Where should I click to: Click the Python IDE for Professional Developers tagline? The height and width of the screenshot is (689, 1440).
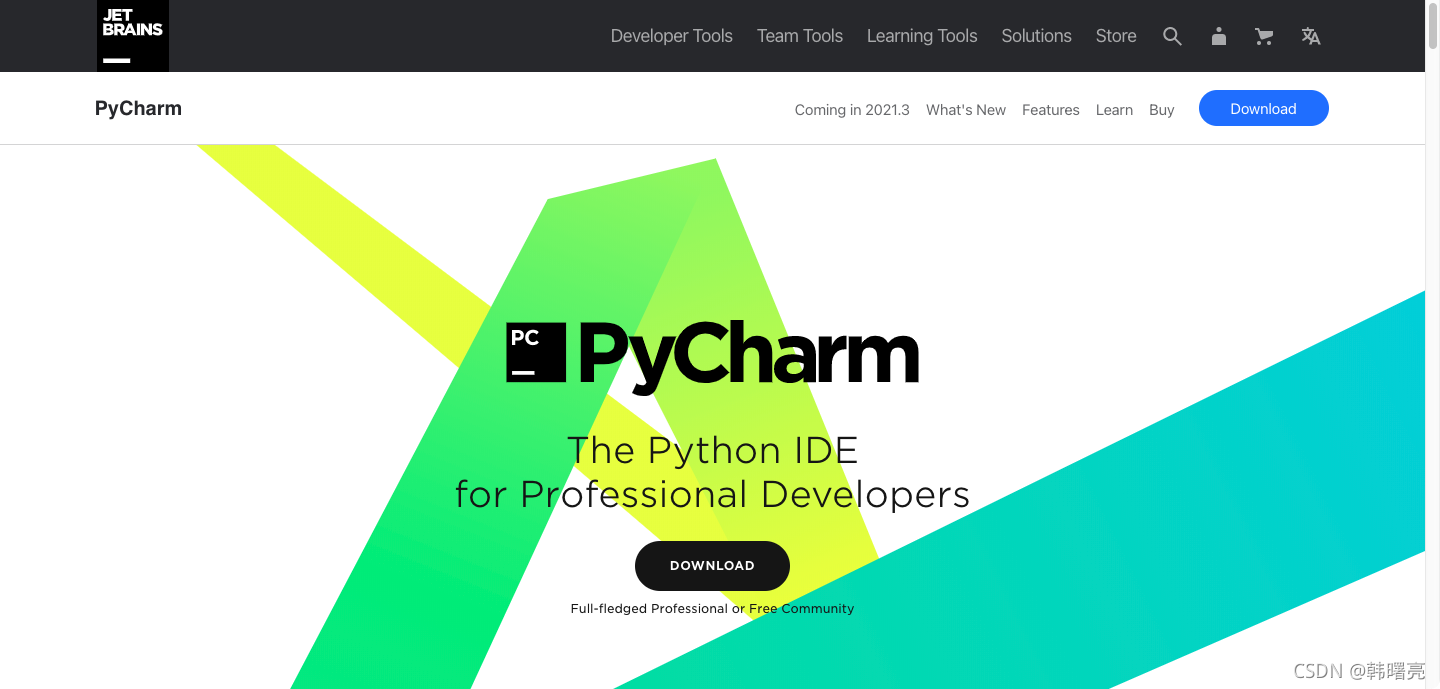point(712,472)
